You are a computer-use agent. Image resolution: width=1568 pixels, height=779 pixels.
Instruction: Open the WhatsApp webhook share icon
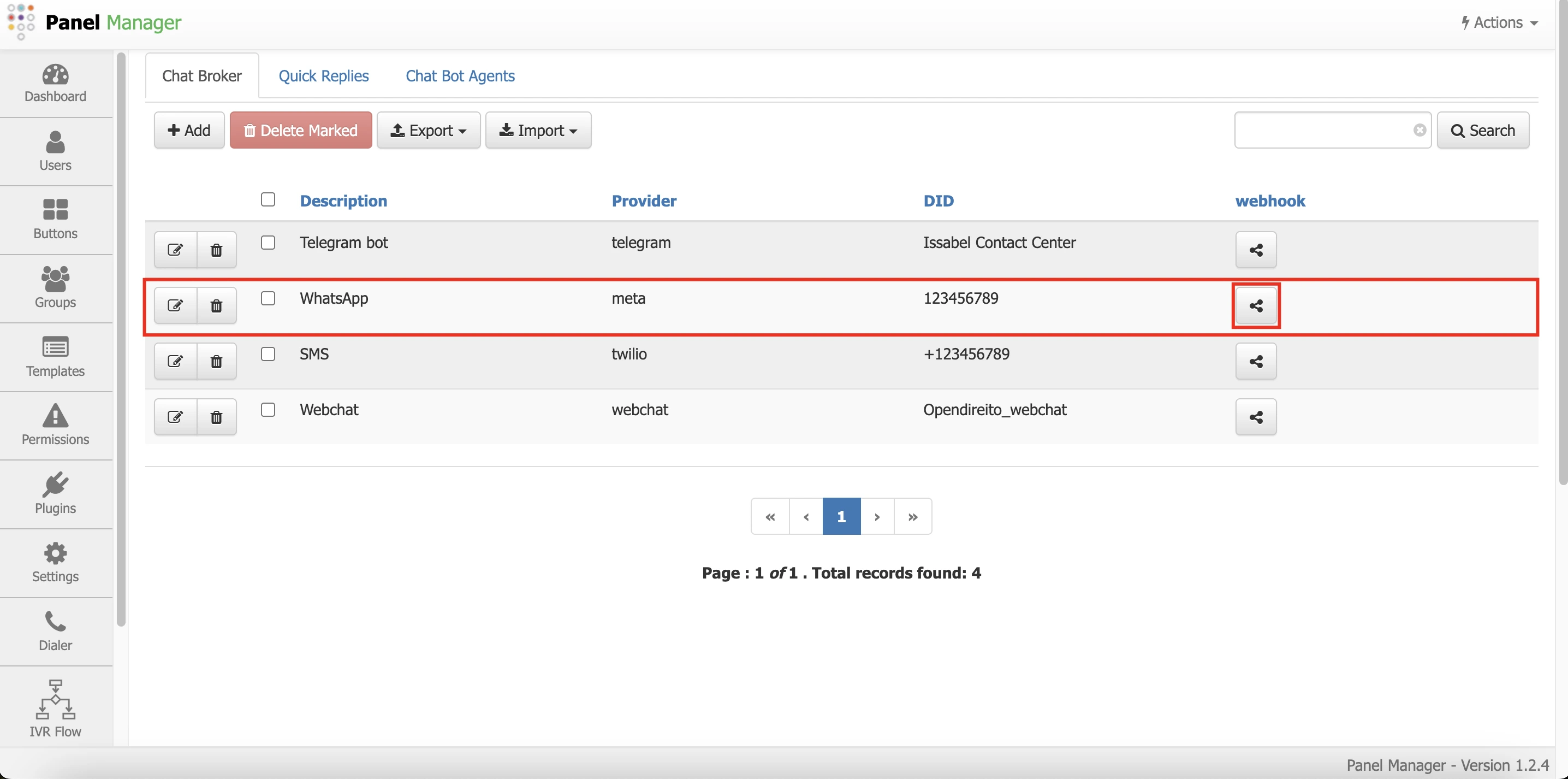(1256, 306)
